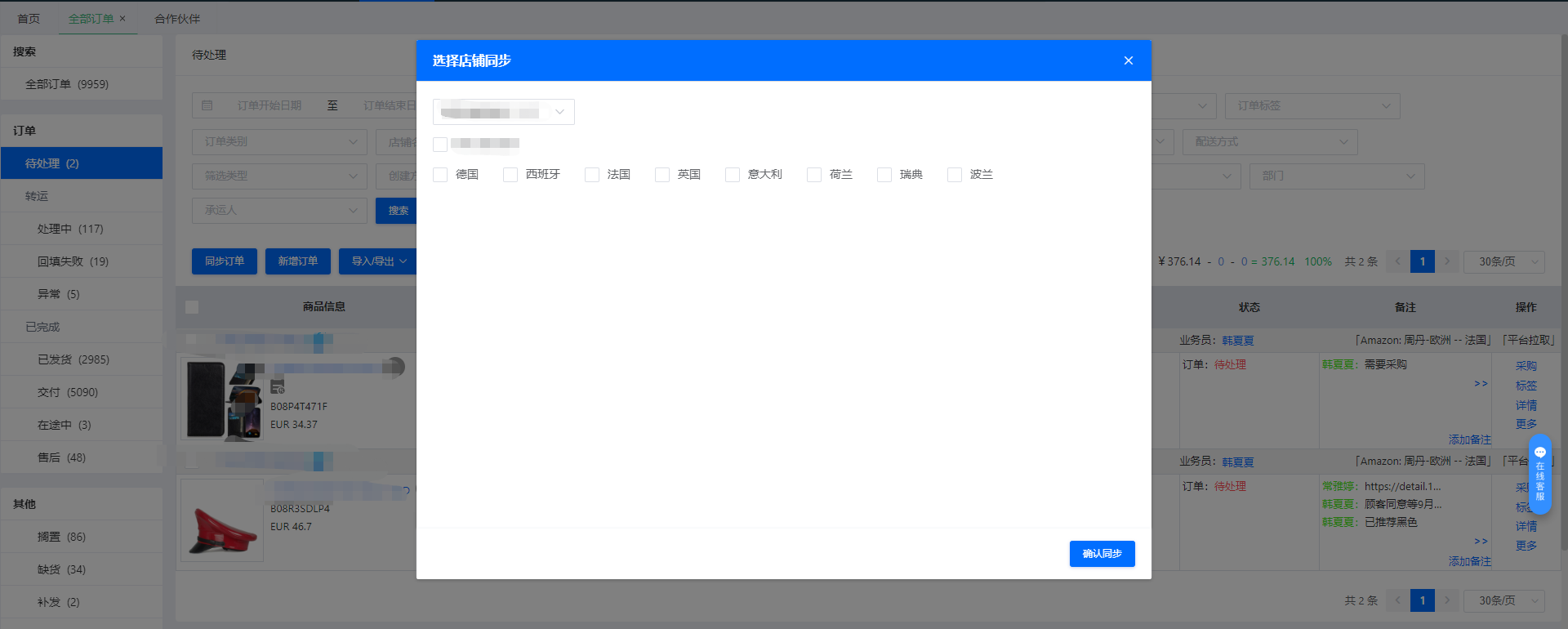The width and height of the screenshot is (1568, 629).
Task: Expand first order remarks with >> icon
Action: tap(1481, 384)
